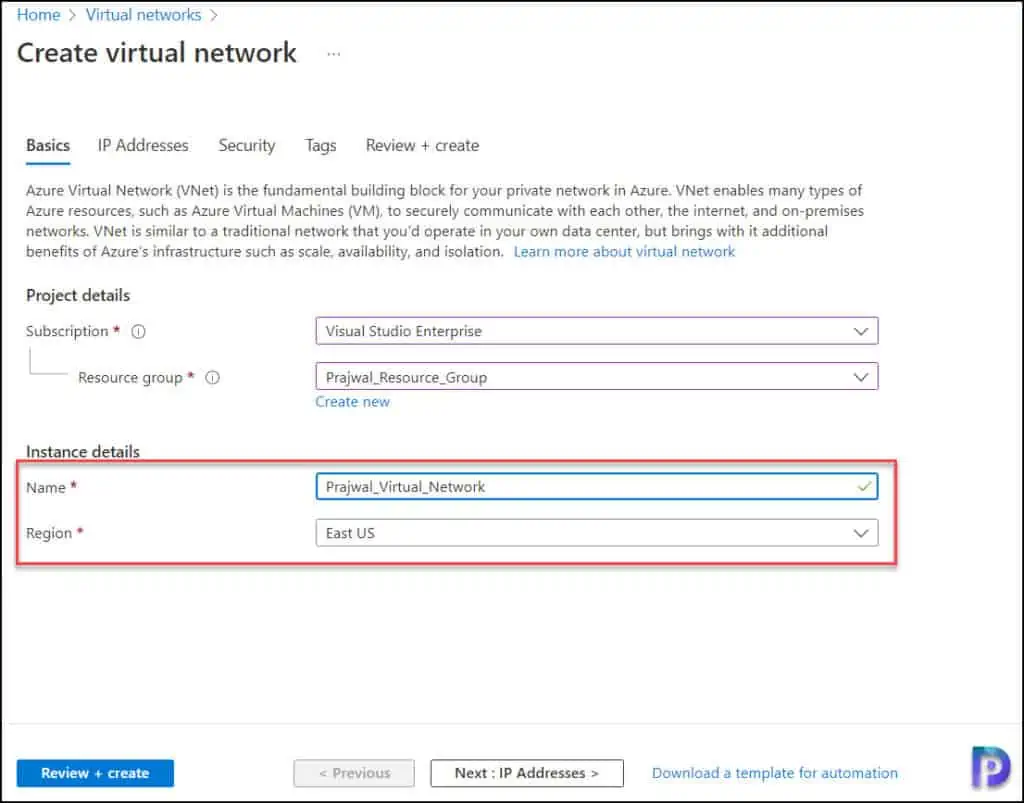Click the Home breadcrumb link
1024x803 pixels.
(39, 15)
